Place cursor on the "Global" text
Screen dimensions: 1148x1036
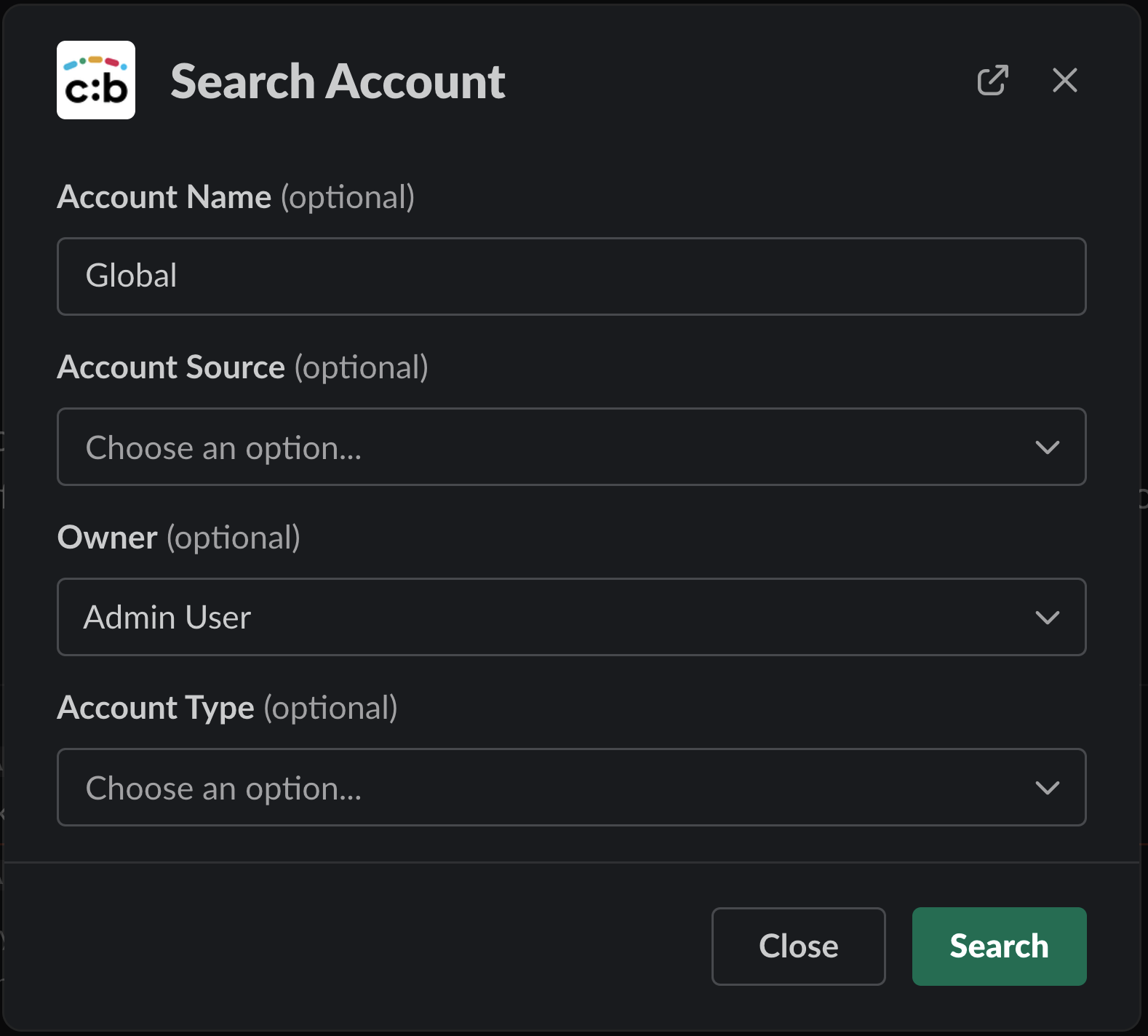132,276
